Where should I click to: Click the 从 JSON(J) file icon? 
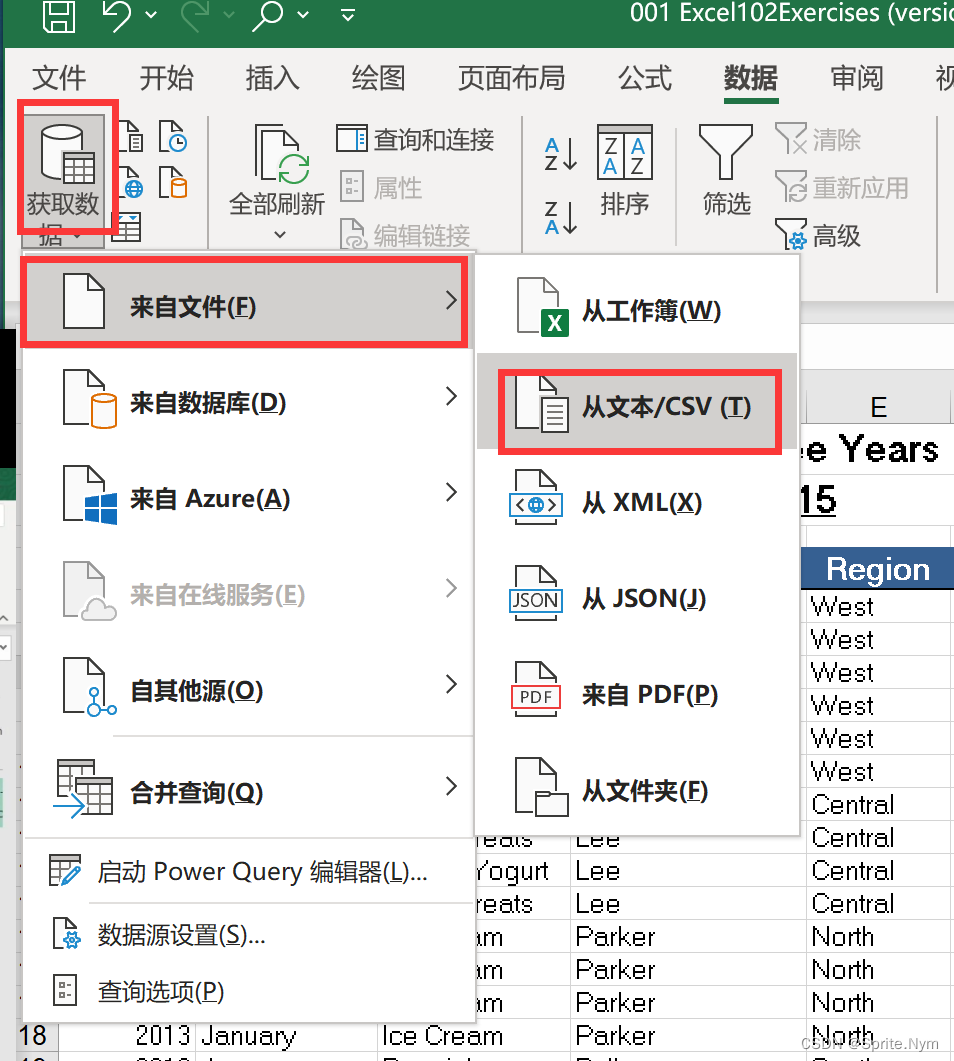(535, 593)
